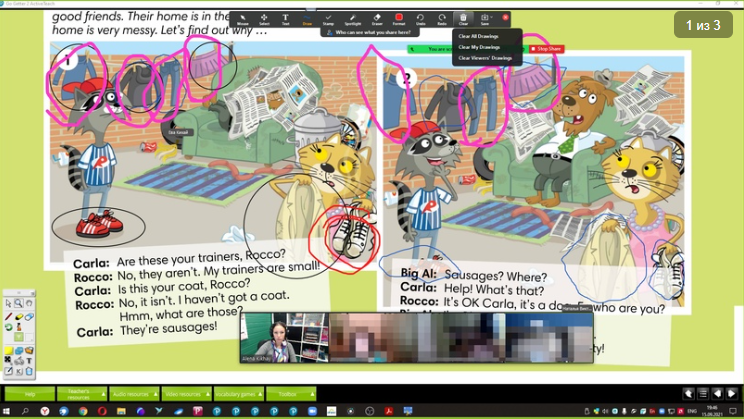Open the green dropdown box in palette
The width and height of the screenshot is (744, 419).
19,337
